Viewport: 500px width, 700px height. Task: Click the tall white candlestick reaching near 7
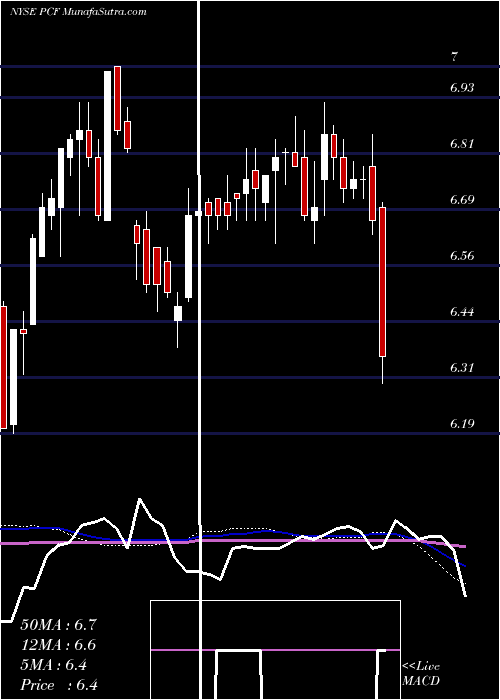point(108,146)
